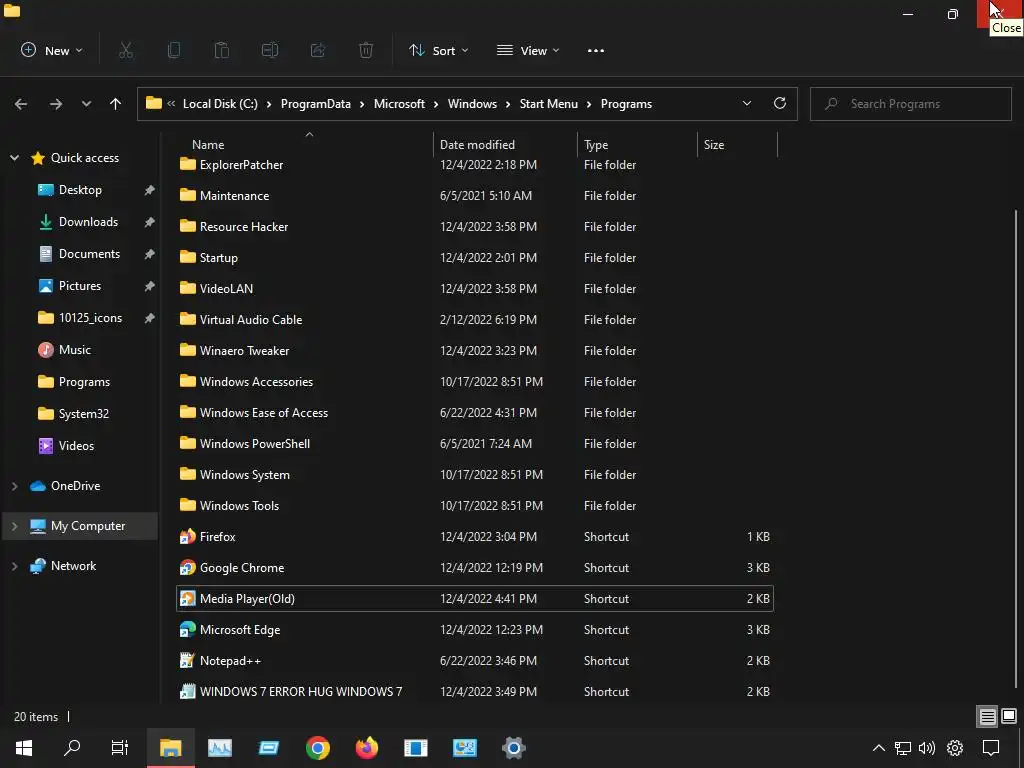Click Microsoft breadcrumb in address bar

point(399,104)
